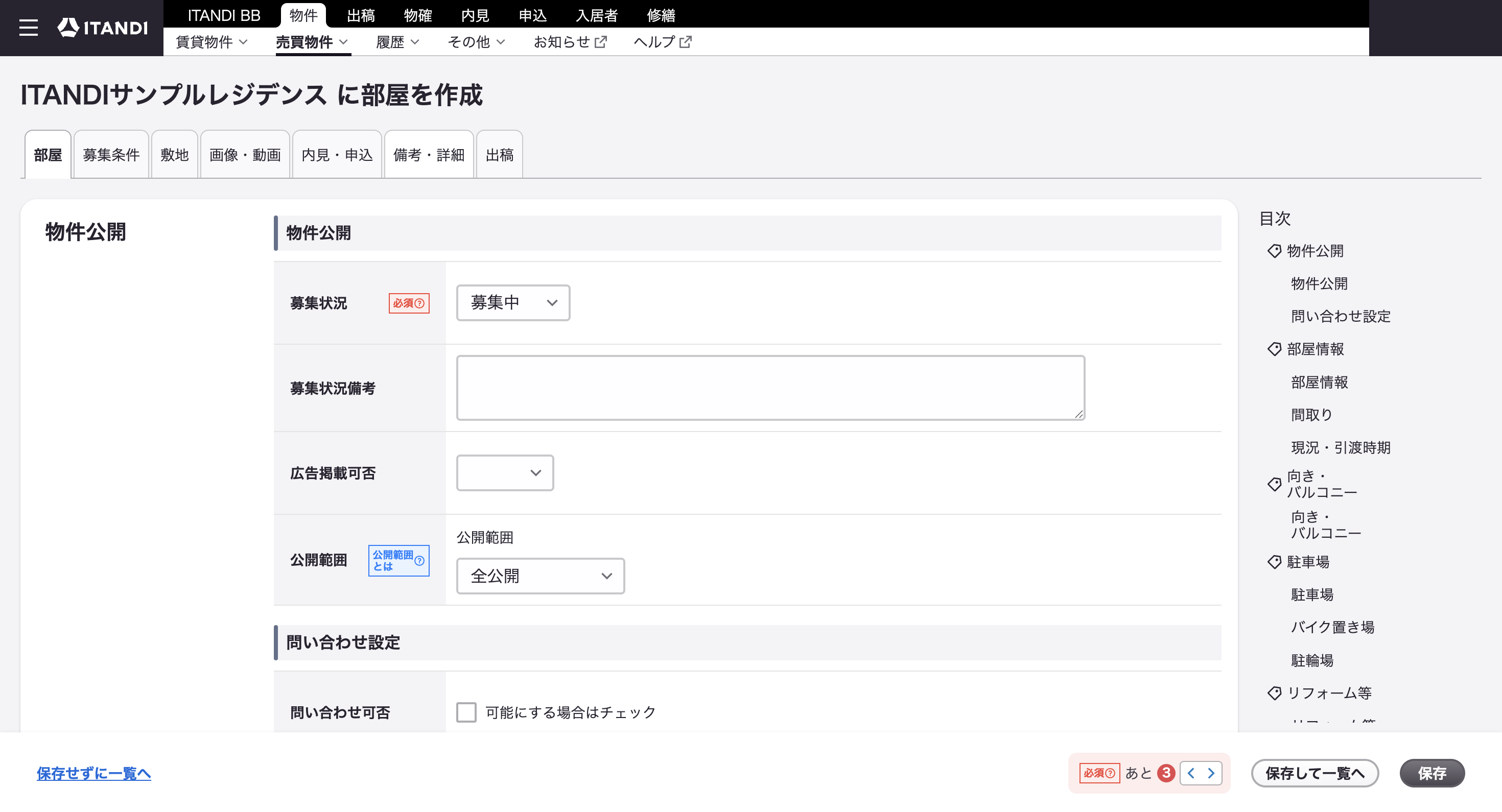The width and height of the screenshot is (1502, 812).
Task: Click the 保存して一覧へ button
Action: (1315, 773)
